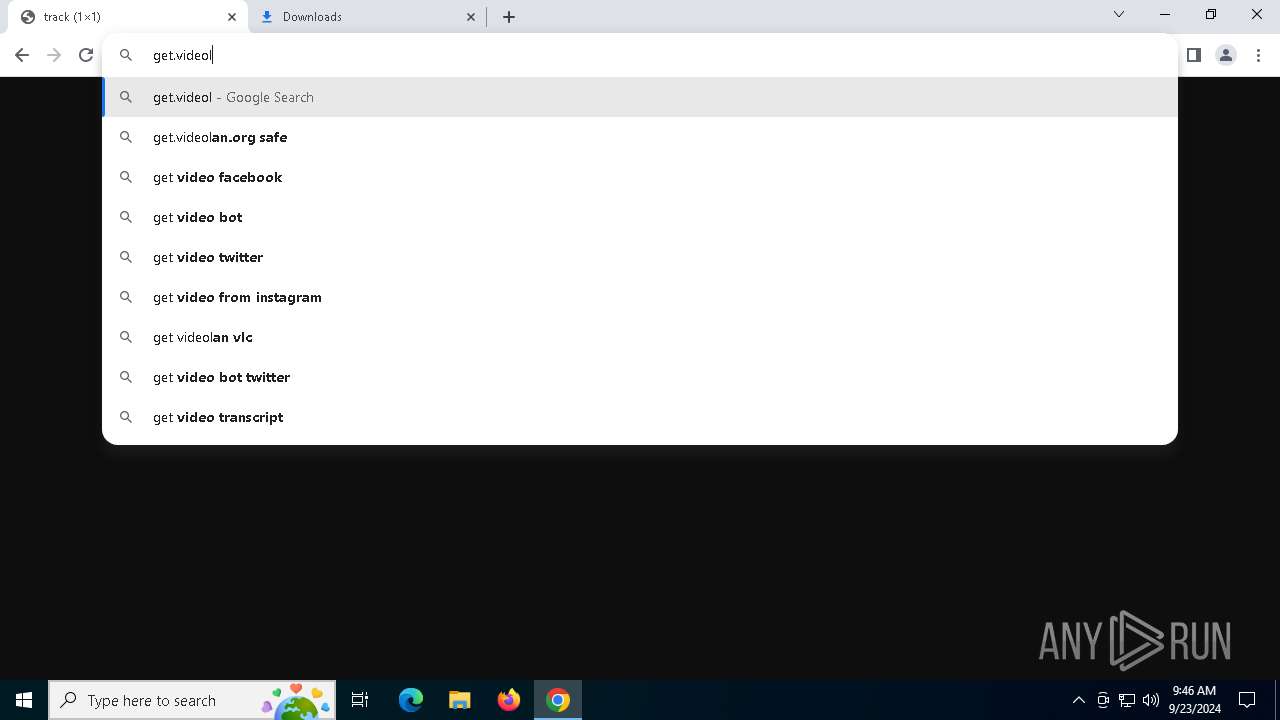Image resolution: width=1280 pixels, height=720 pixels.
Task: Open the volume speaker tray icon
Action: pos(1151,700)
